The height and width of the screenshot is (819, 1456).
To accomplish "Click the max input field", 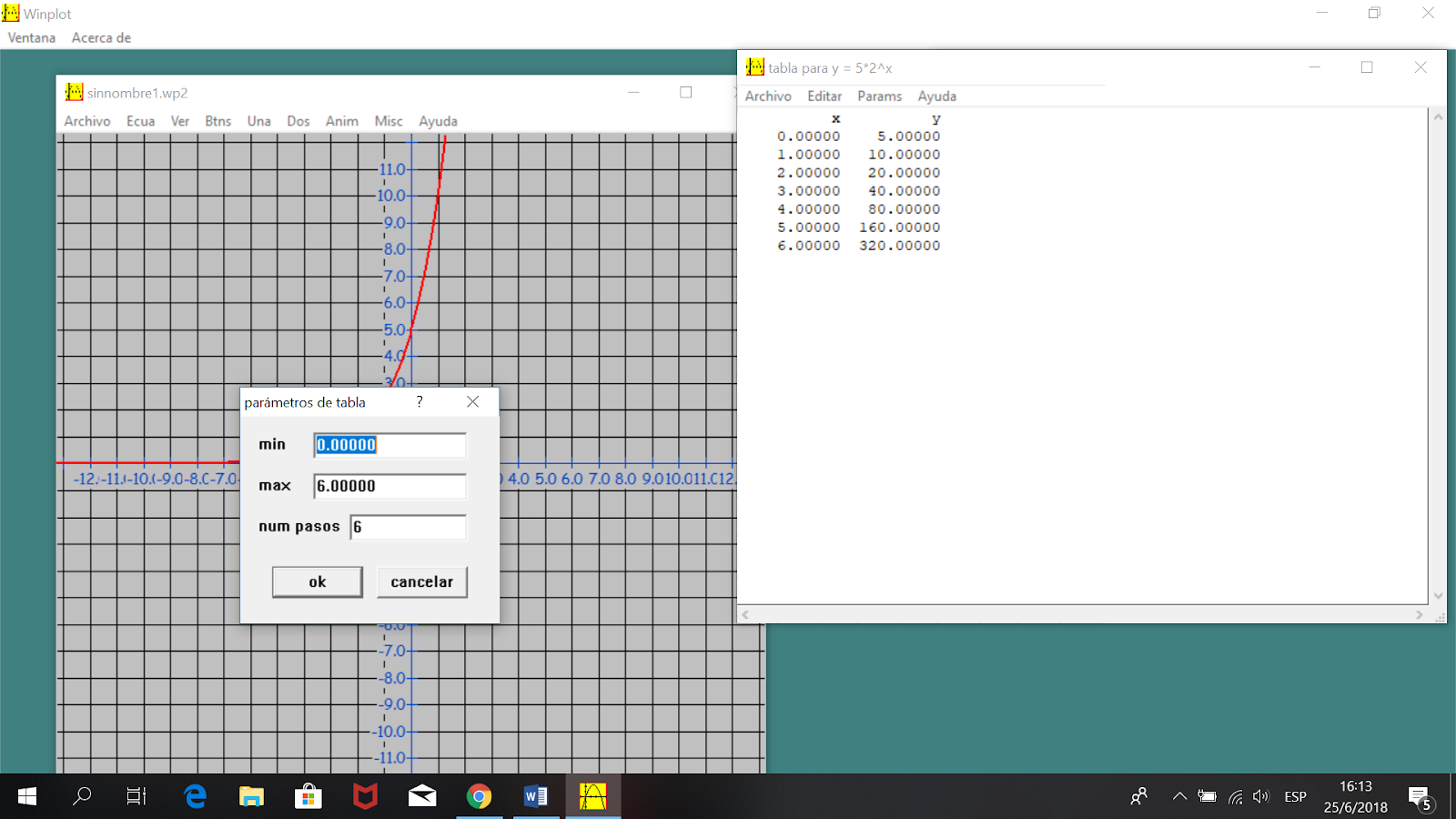I will 390,486.
